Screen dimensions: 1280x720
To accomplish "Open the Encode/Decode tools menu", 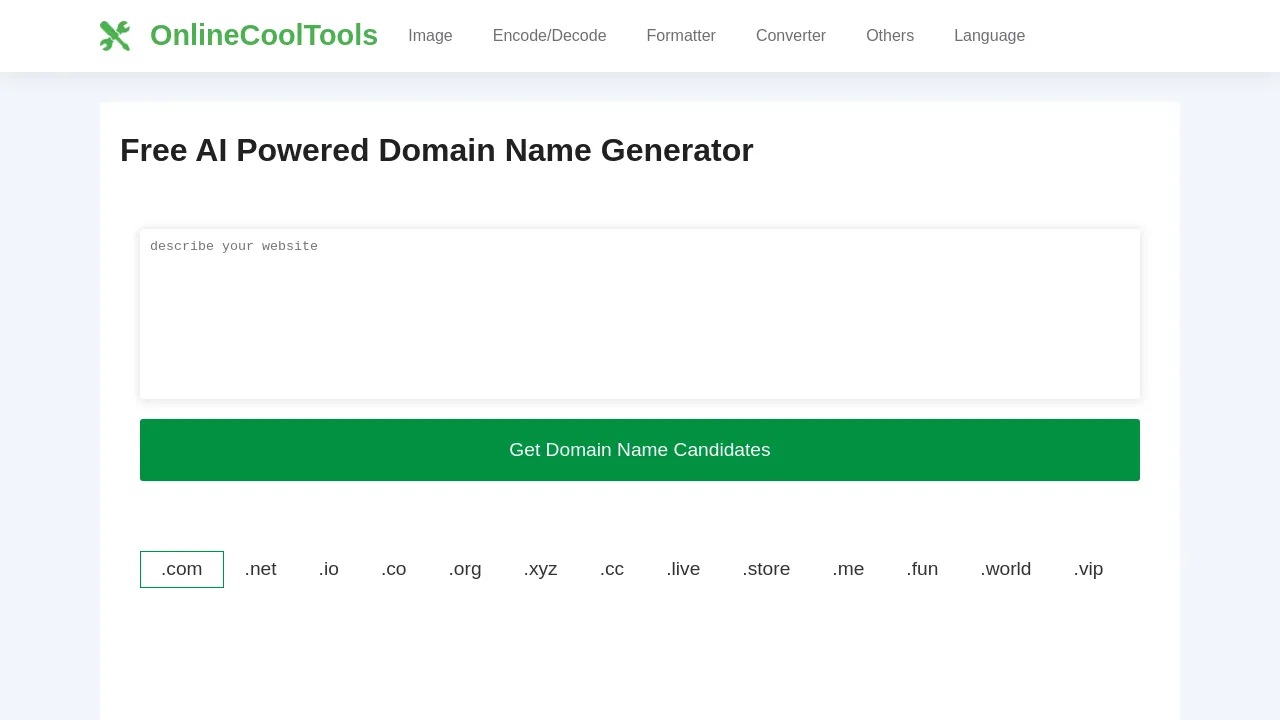I will coord(549,36).
